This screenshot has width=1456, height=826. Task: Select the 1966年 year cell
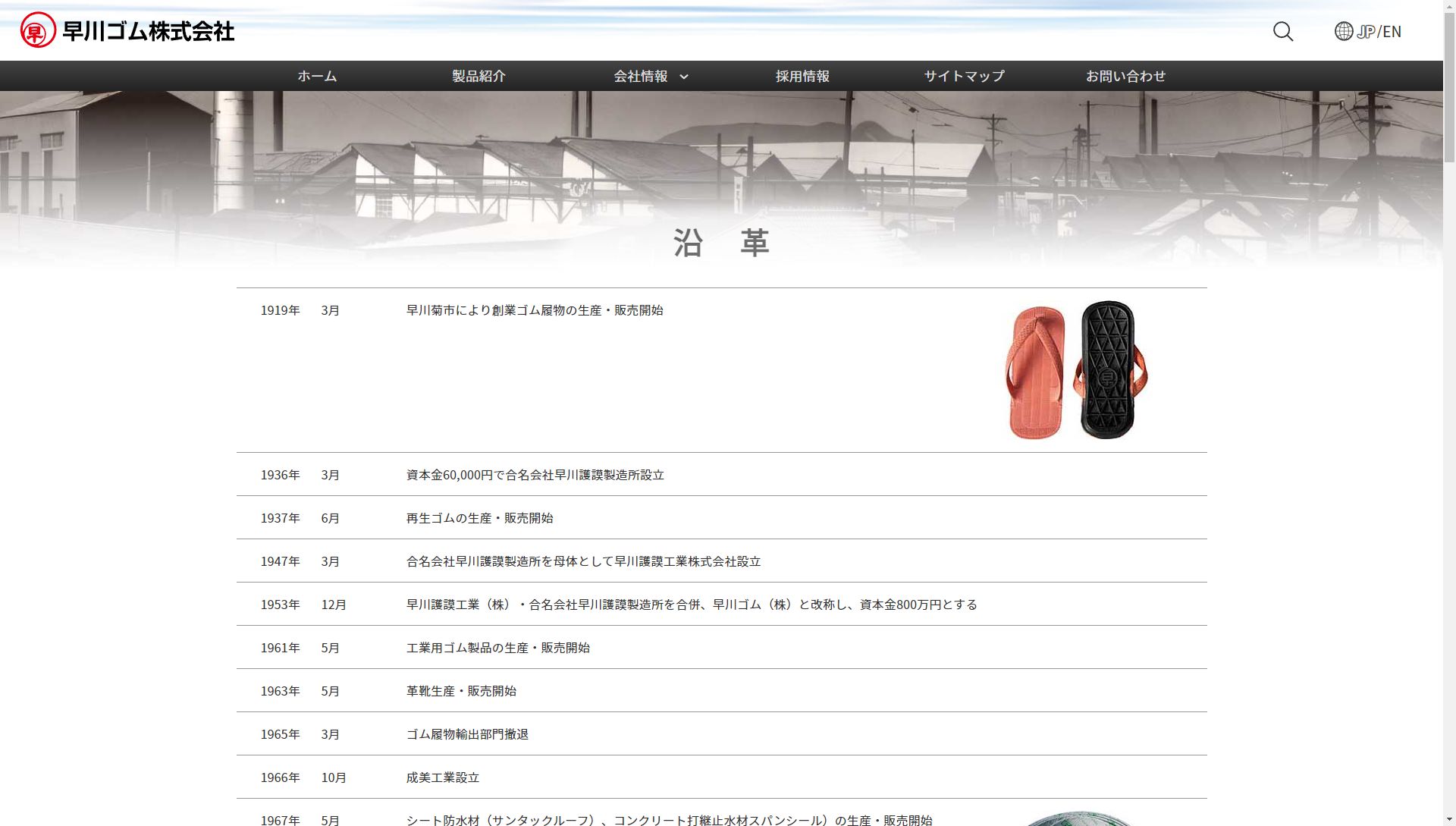click(281, 777)
